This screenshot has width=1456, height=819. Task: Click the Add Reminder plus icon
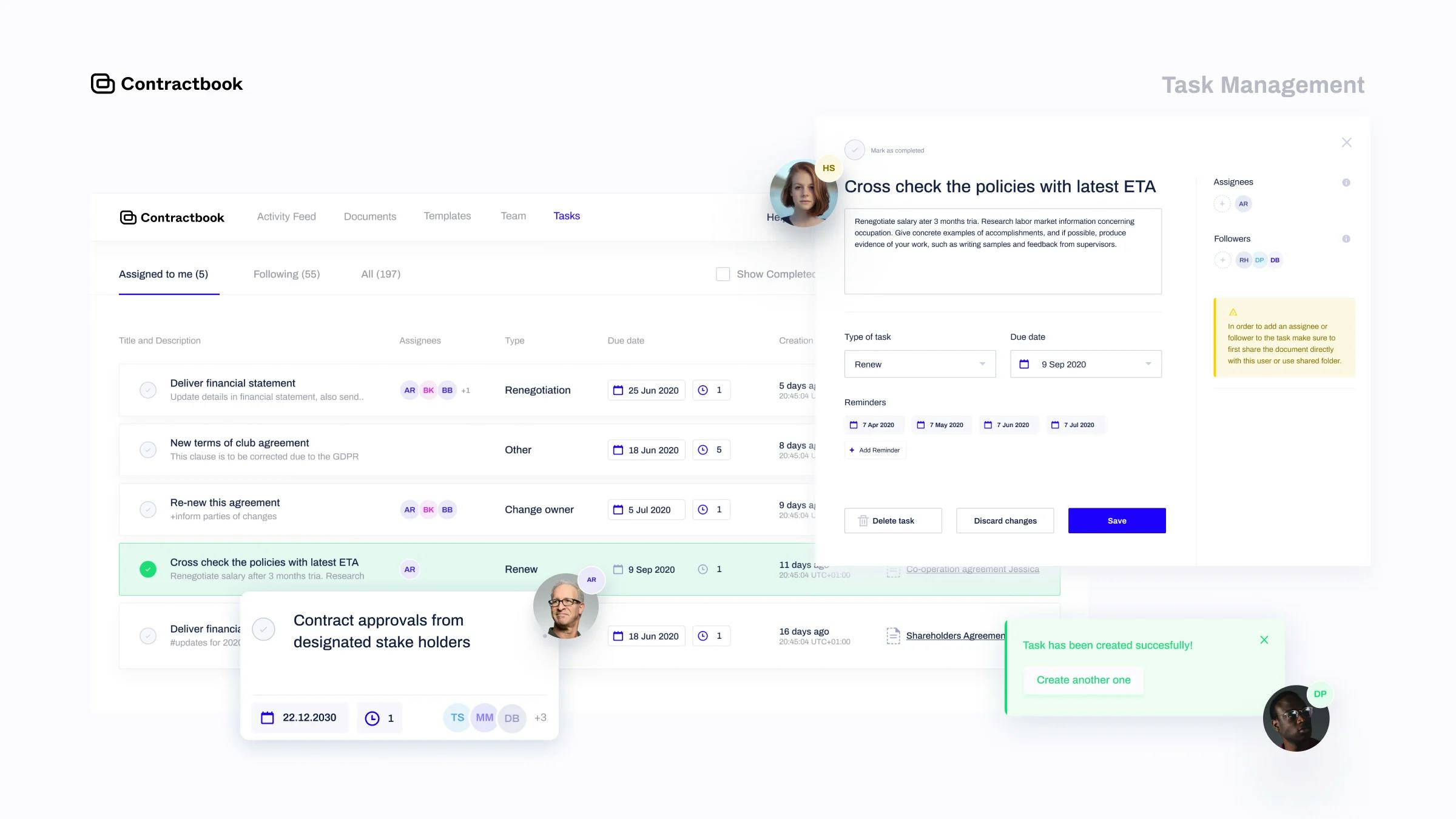(x=851, y=450)
